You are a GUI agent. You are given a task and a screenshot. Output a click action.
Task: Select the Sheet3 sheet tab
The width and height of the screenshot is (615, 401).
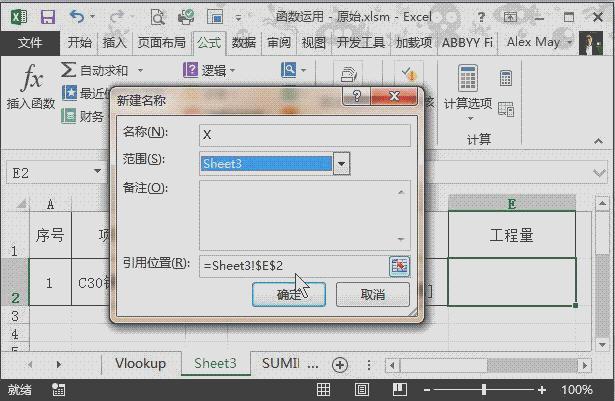[215, 364]
